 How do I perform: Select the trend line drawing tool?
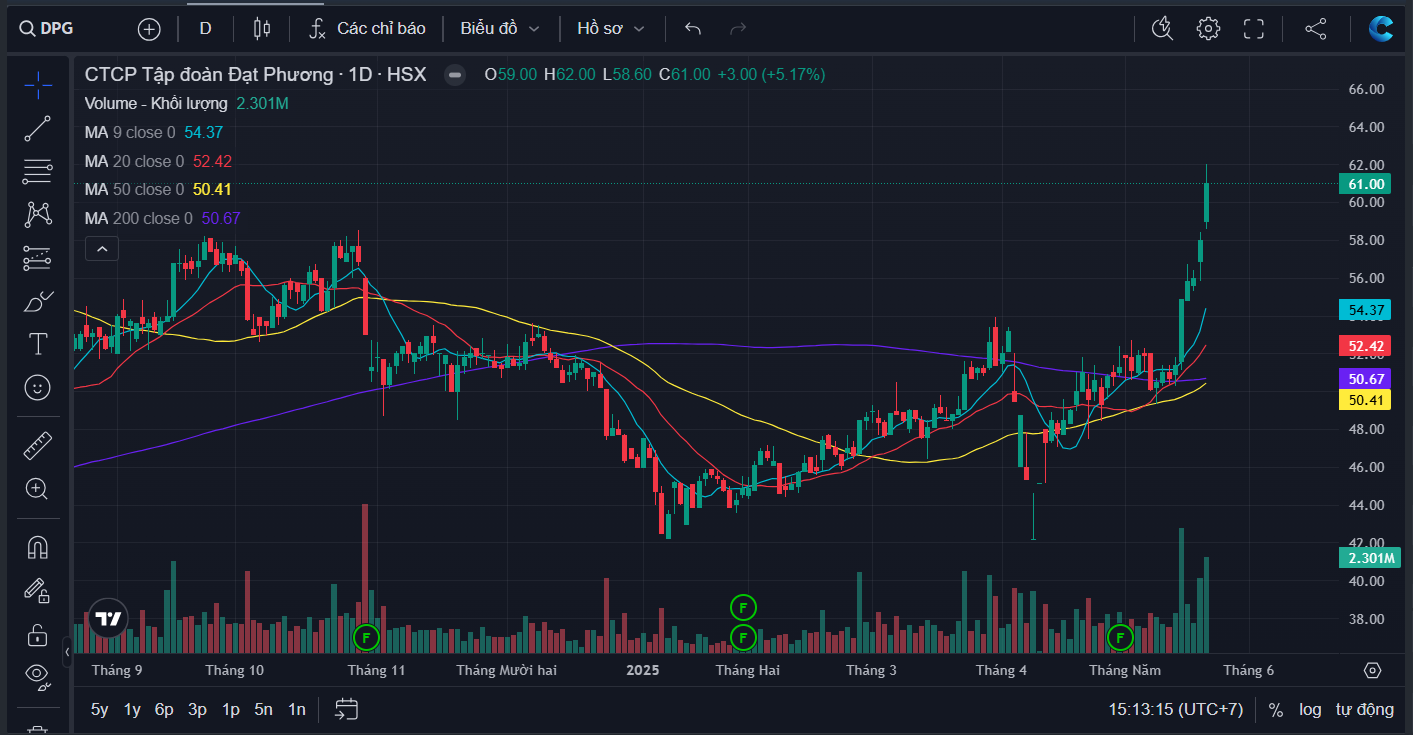pyautogui.click(x=38, y=128)
